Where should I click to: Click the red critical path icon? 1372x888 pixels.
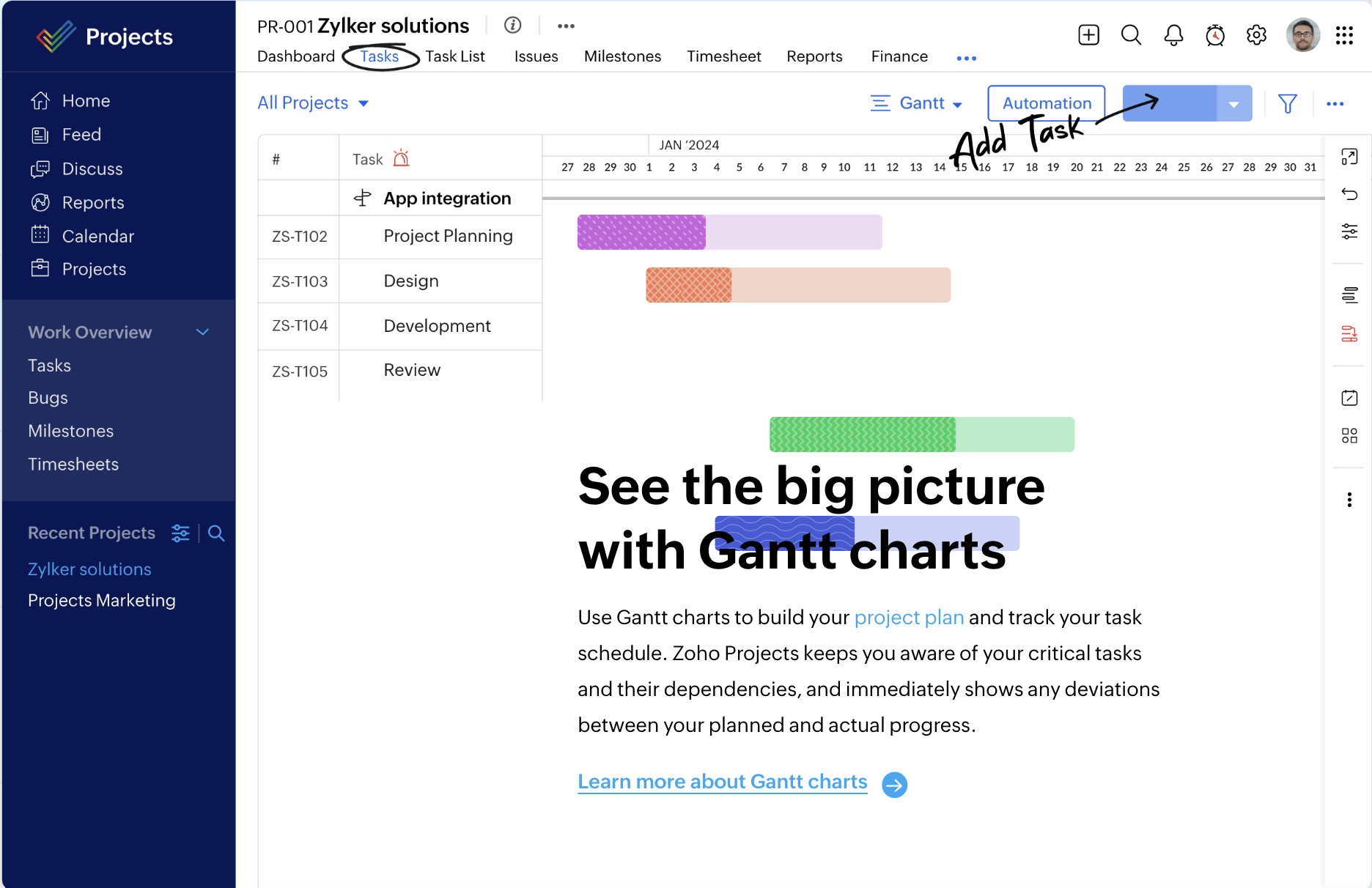(x=1349, y=334)
